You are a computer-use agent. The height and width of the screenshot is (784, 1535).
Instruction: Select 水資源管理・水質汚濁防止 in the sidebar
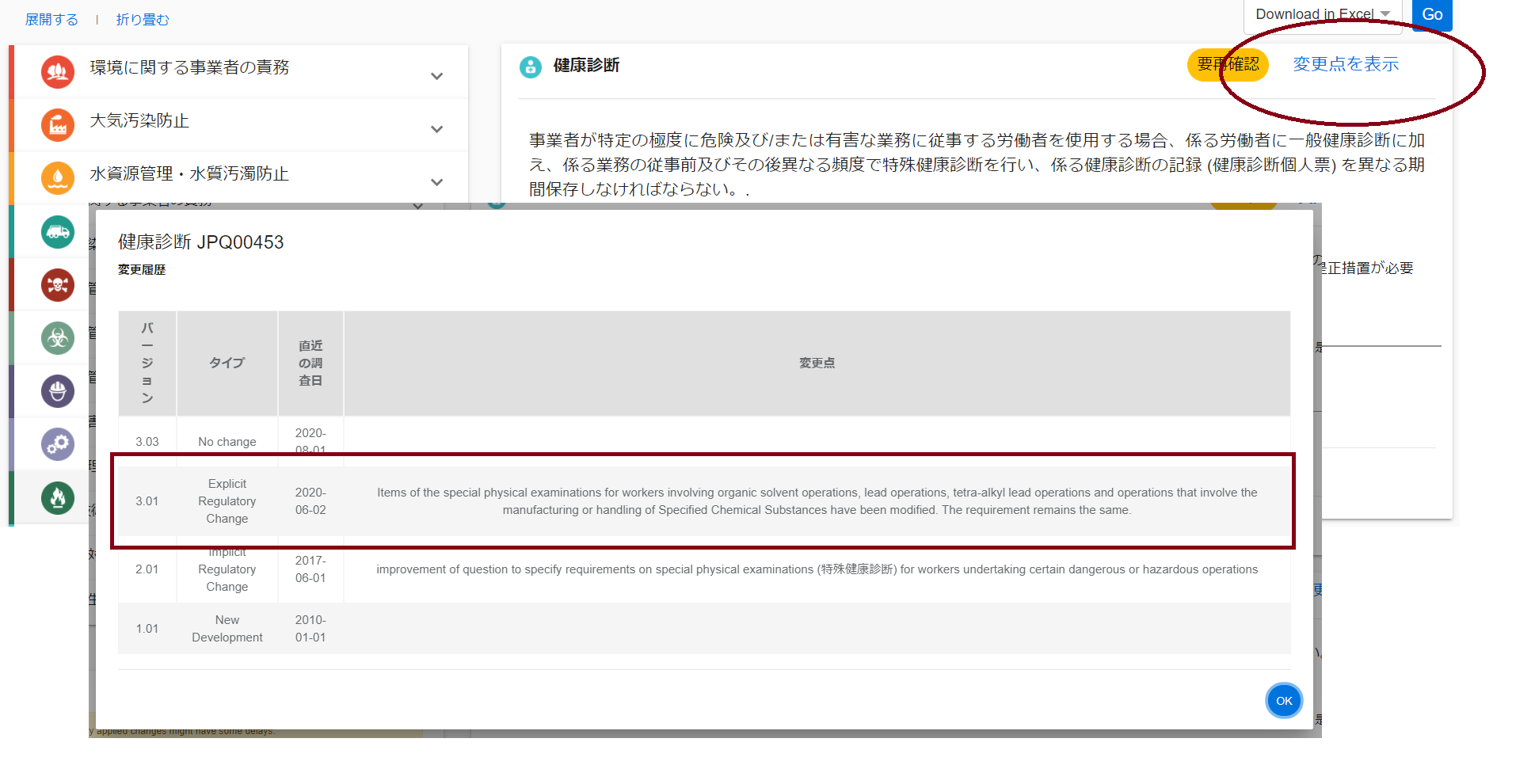[189, 173]
